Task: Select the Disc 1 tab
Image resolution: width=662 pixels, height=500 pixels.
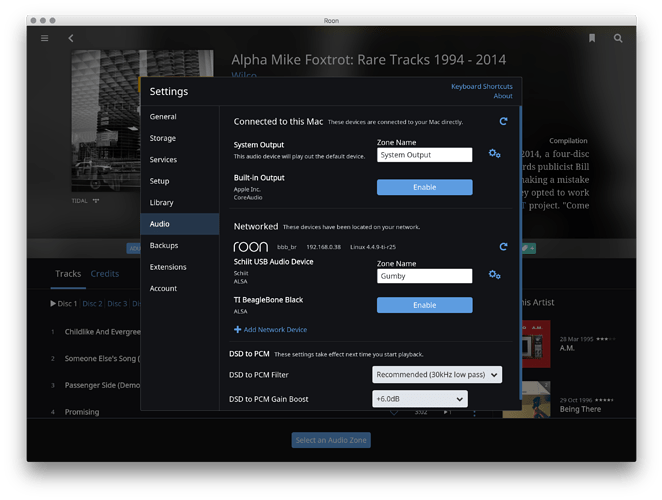Action: point(64,304)
